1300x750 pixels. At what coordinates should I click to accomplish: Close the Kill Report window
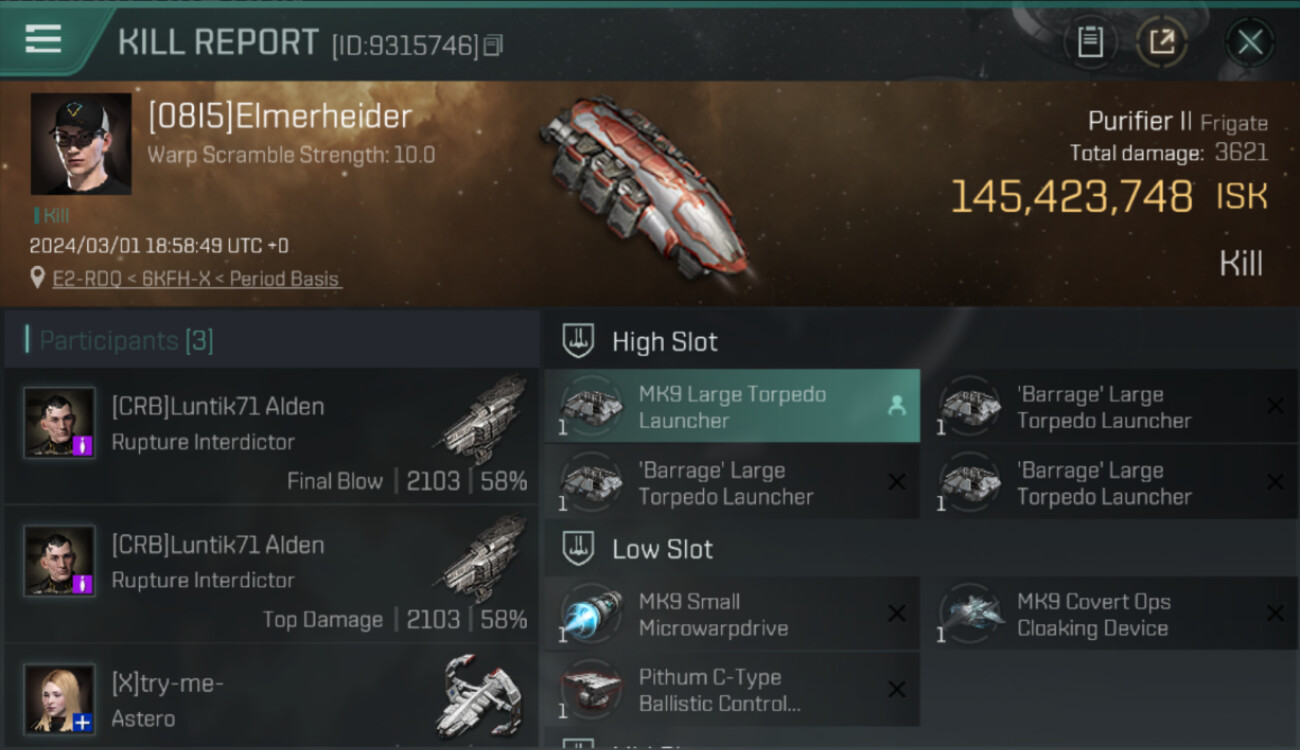(1250, 42)
